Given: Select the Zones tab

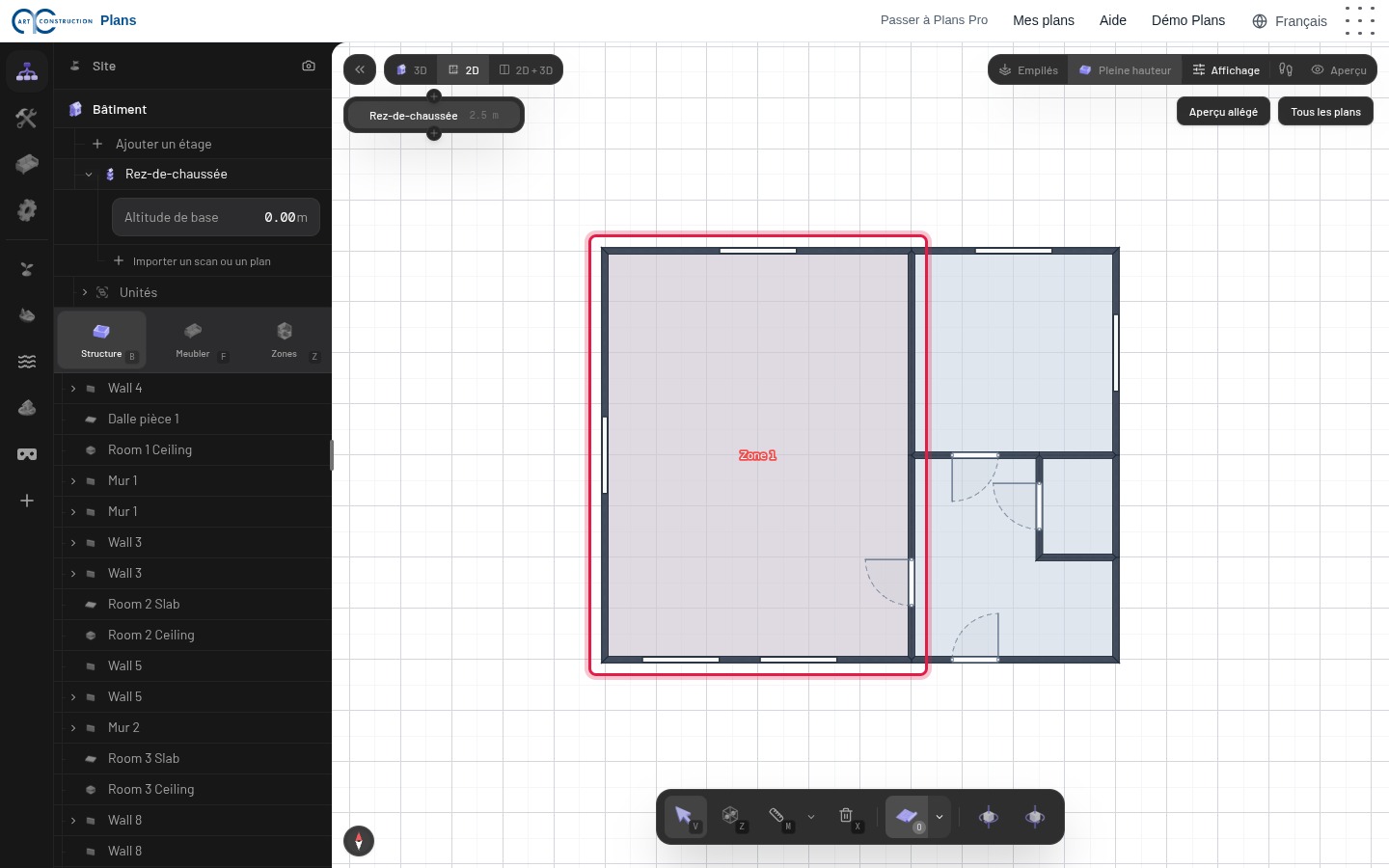Looking at the screenshot, I should (285, 339).
